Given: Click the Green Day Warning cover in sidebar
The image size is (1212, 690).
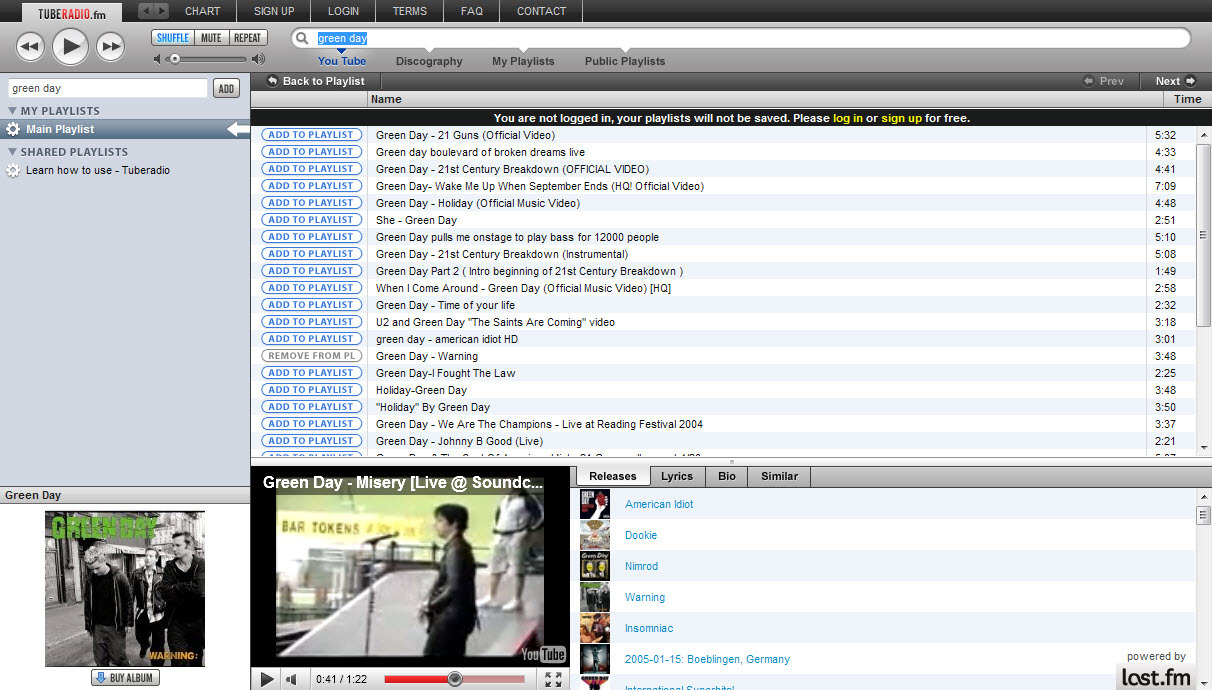Looking at the screenshot, I should point(125,589).
